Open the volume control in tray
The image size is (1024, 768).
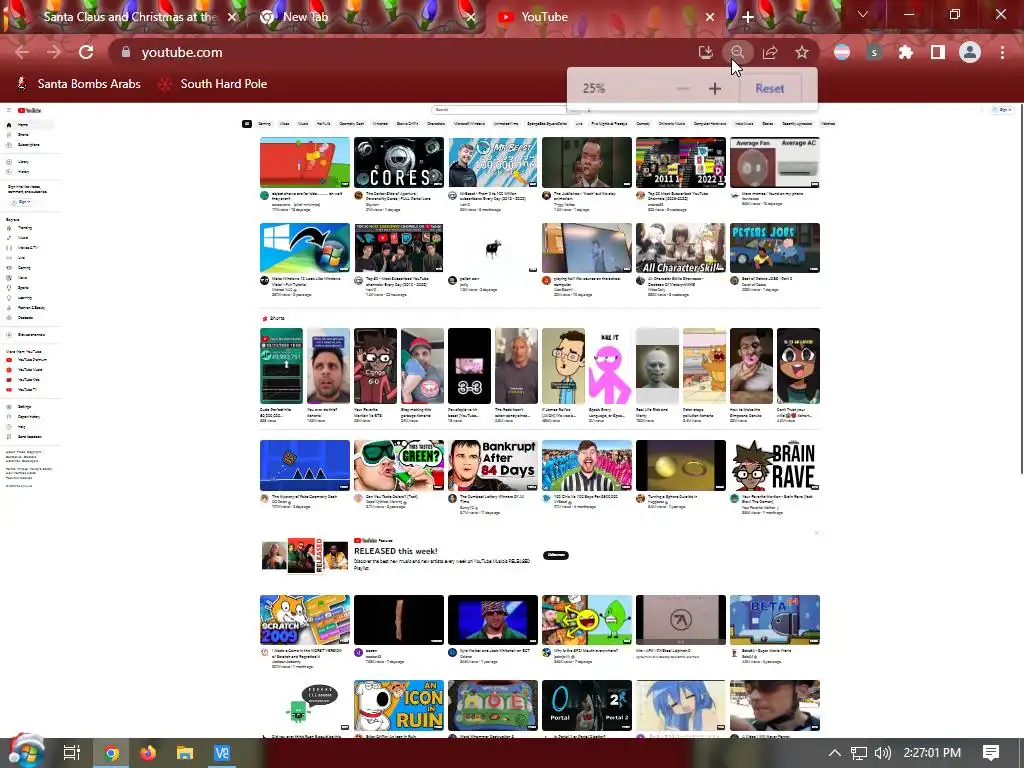click(x=883, y=753)
